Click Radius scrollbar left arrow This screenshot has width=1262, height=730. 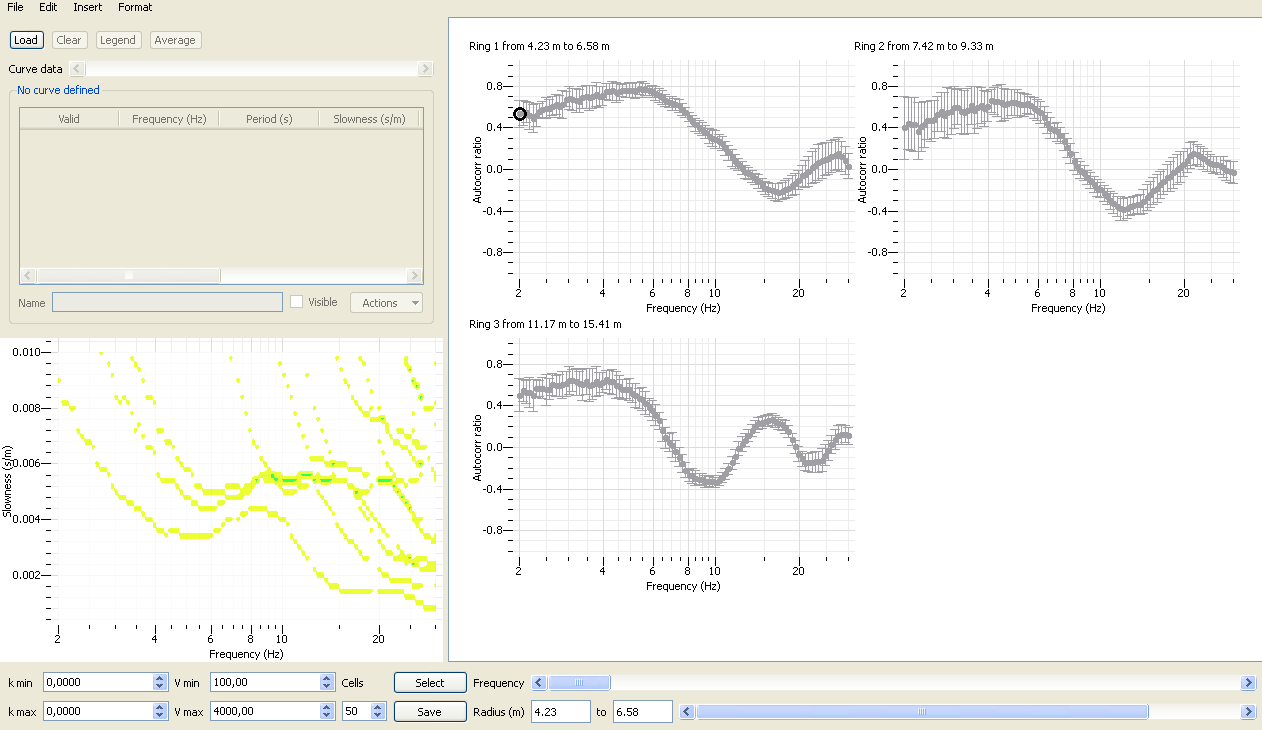click(x=687, y=712)
